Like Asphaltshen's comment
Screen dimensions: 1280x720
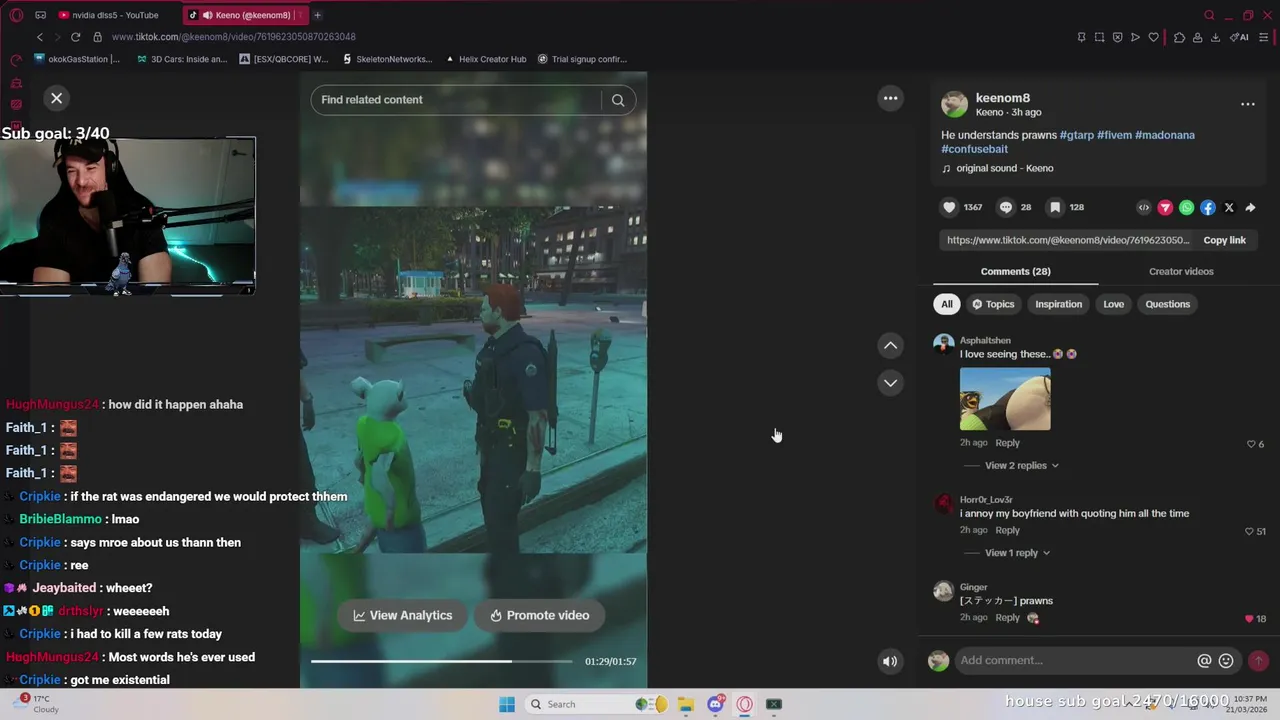pos(1251,444)
